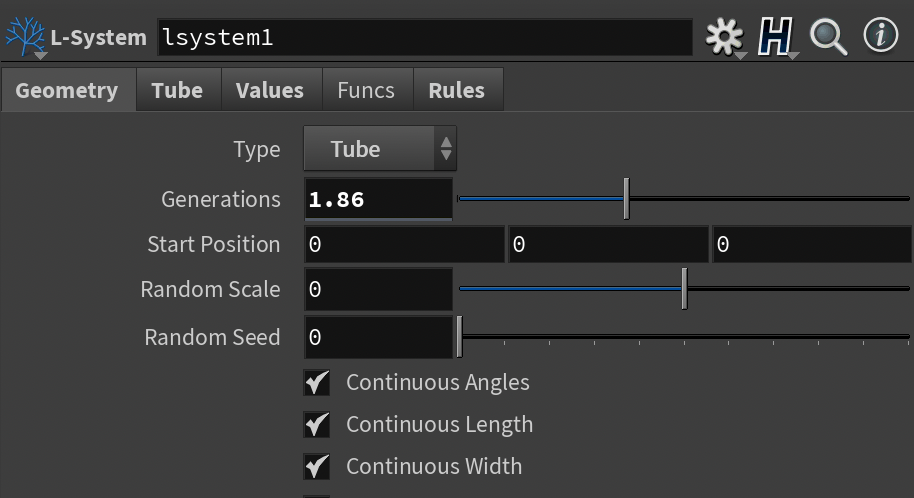This screenshot has height=498, width=914.
Task: Open the gear parameter settings menu
Action: pos(724,36)
